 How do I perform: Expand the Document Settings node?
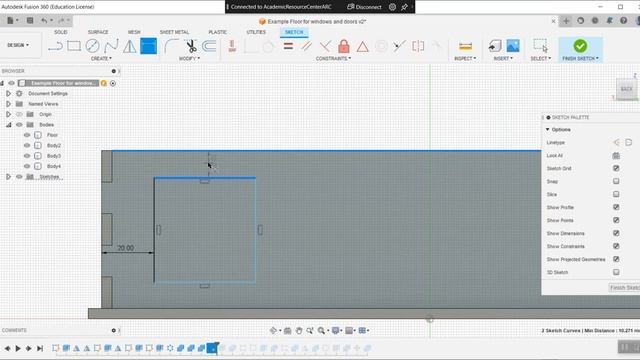(8, 93)
